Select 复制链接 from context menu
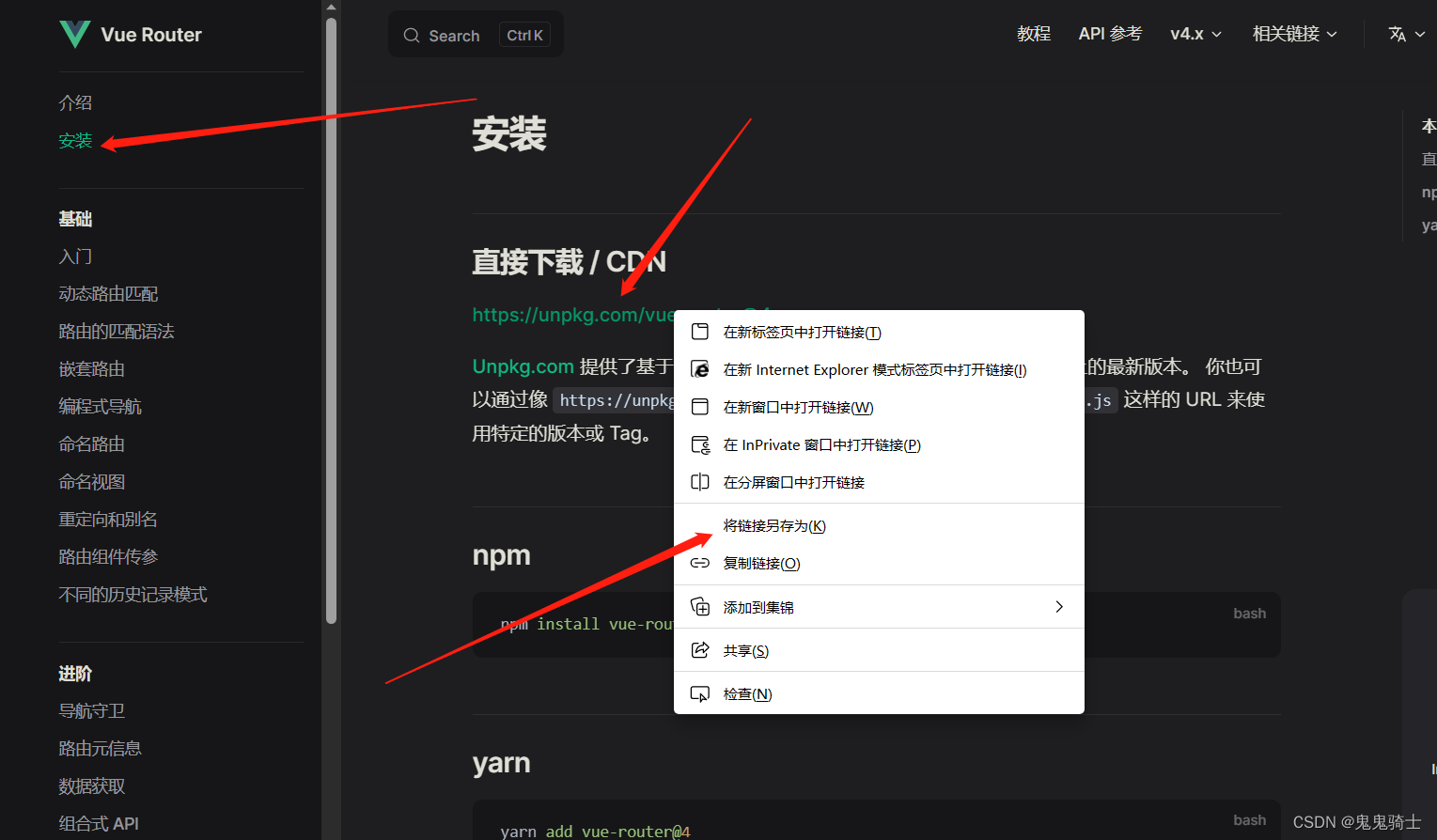 coord(879,563)
